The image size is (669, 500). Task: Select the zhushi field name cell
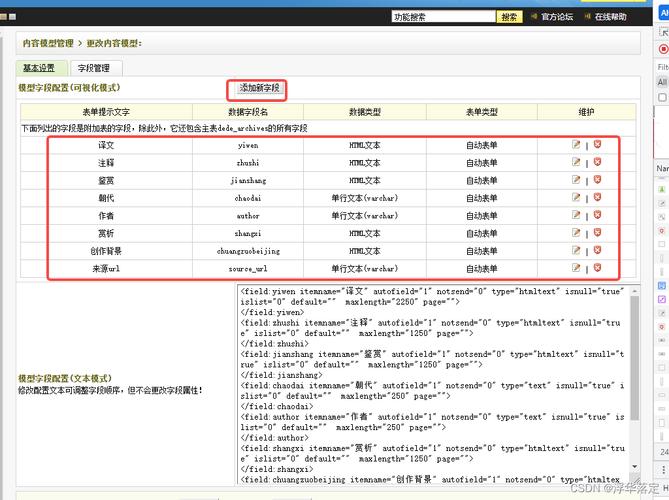pyautogui.click(x=248, y=163)
